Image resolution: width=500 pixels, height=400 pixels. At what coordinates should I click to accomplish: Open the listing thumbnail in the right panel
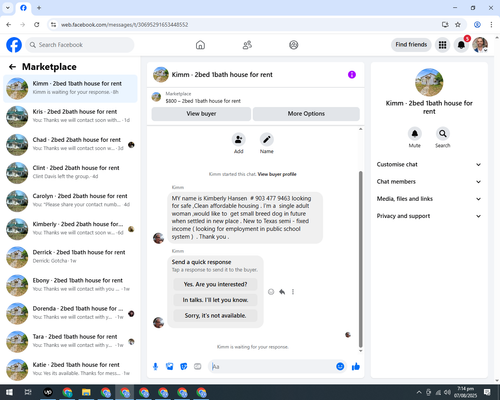[429, 82]
